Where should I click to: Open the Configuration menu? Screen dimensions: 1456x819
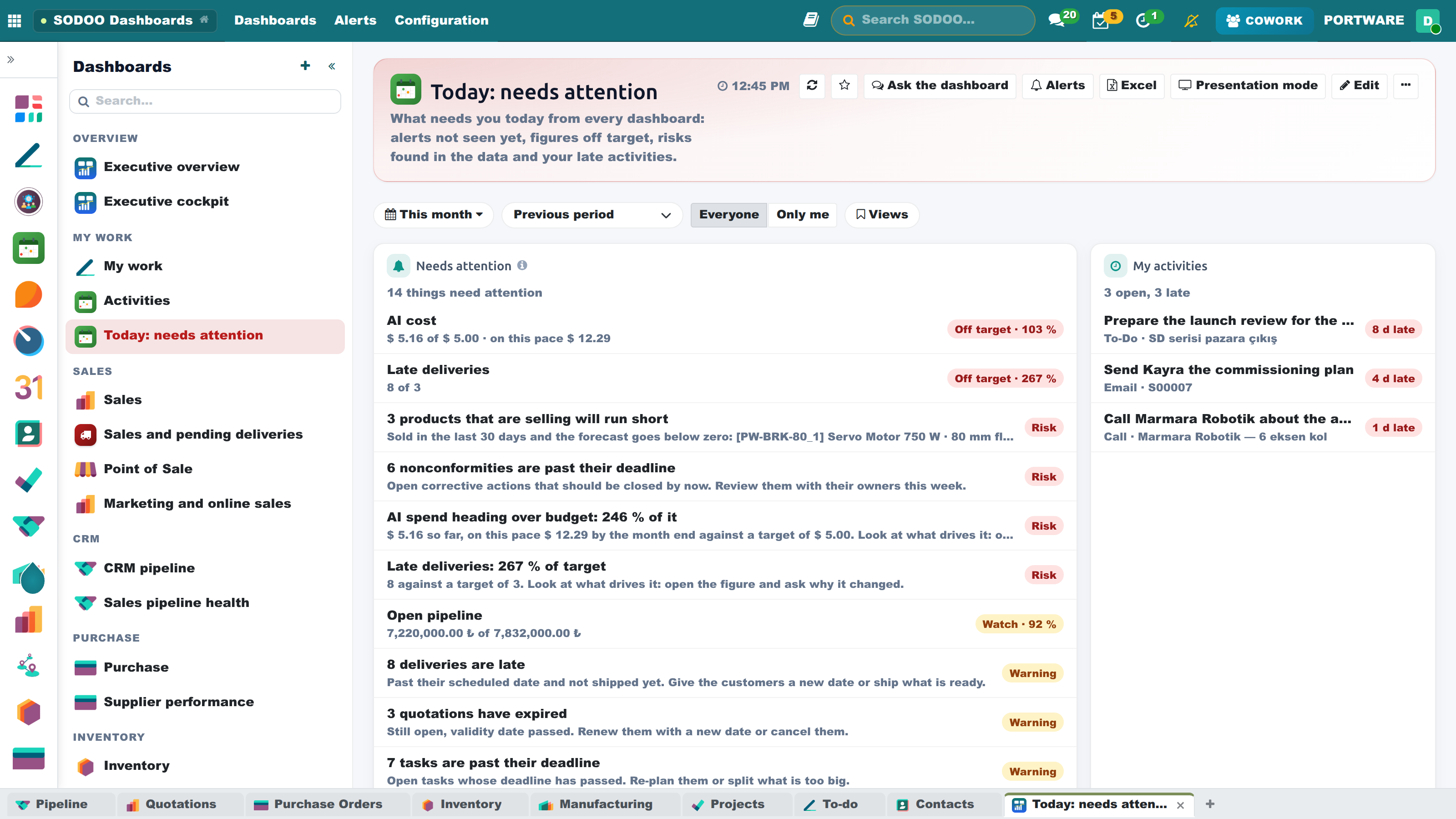(441, 20)
